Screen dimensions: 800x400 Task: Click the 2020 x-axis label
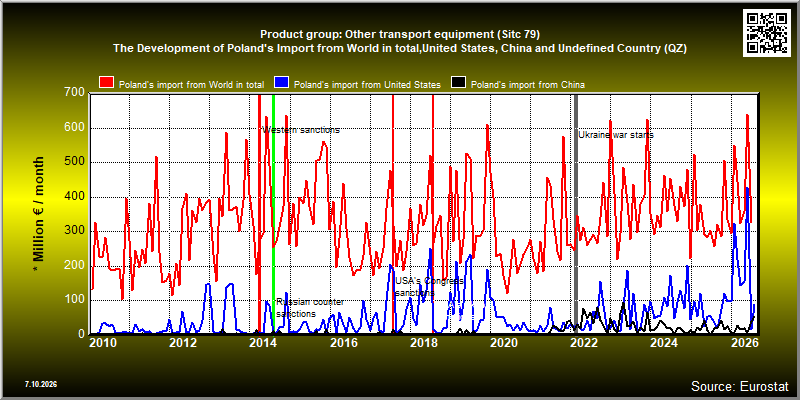[x=504, y=343]
